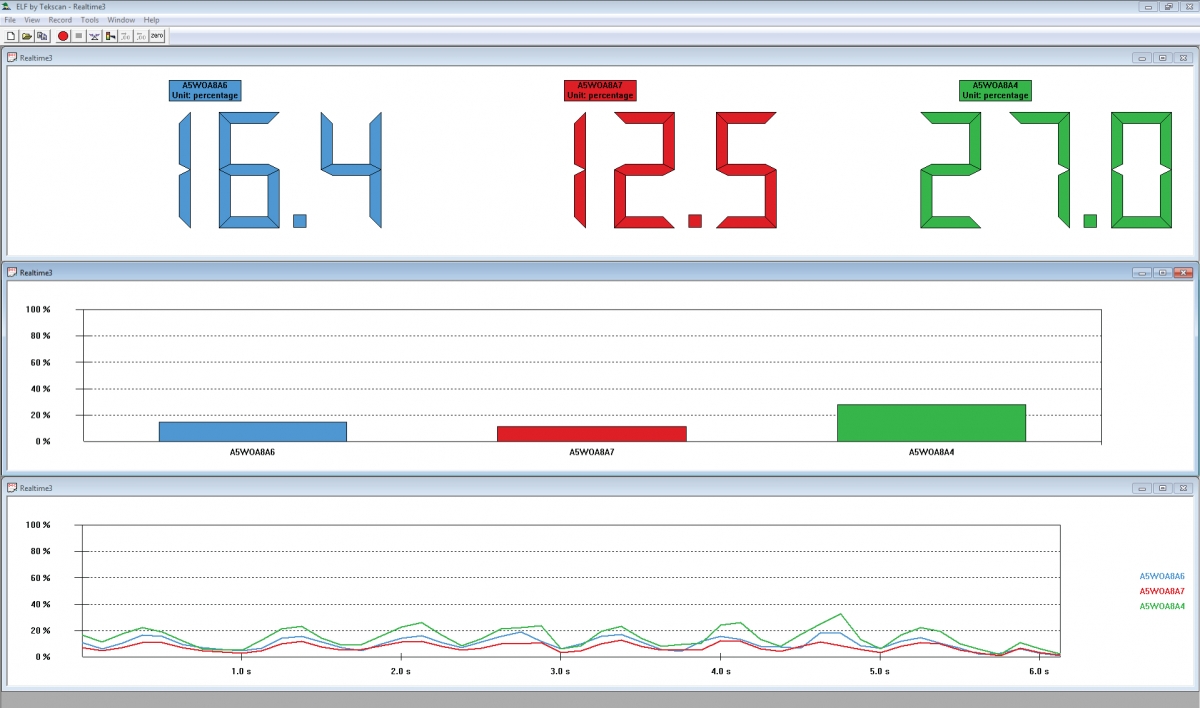1200x708 pixels.
Task: Open the Record menu
Action: coord(60,19)
